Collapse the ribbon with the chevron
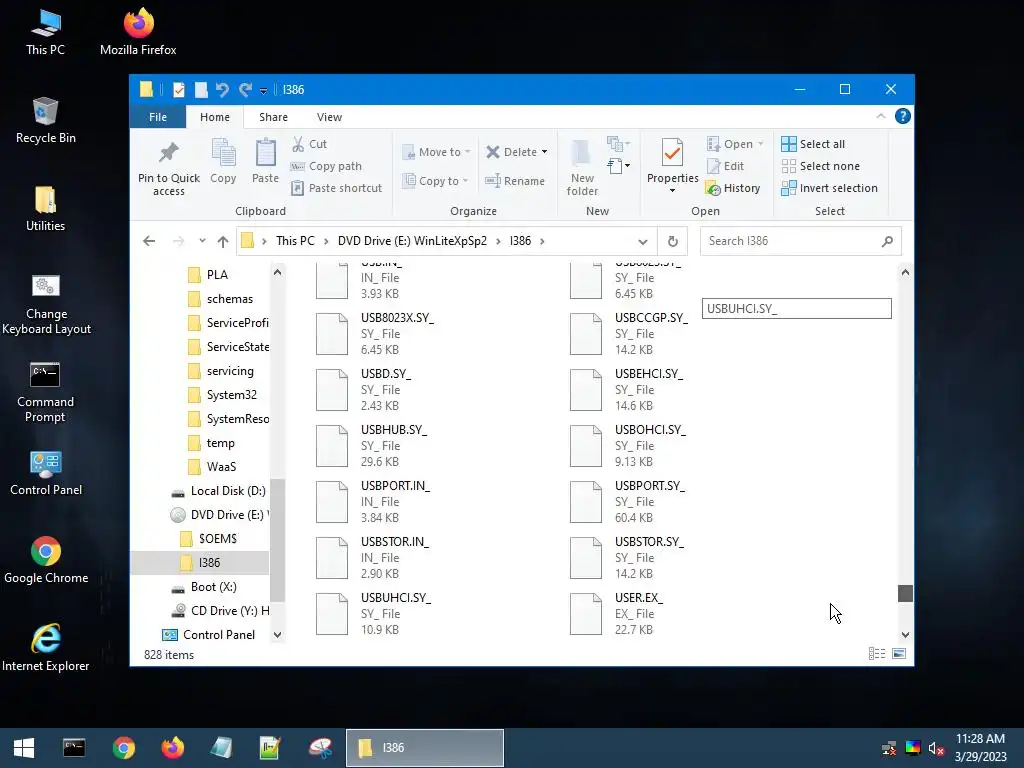The image size is (1024, 768). [880, 116]
